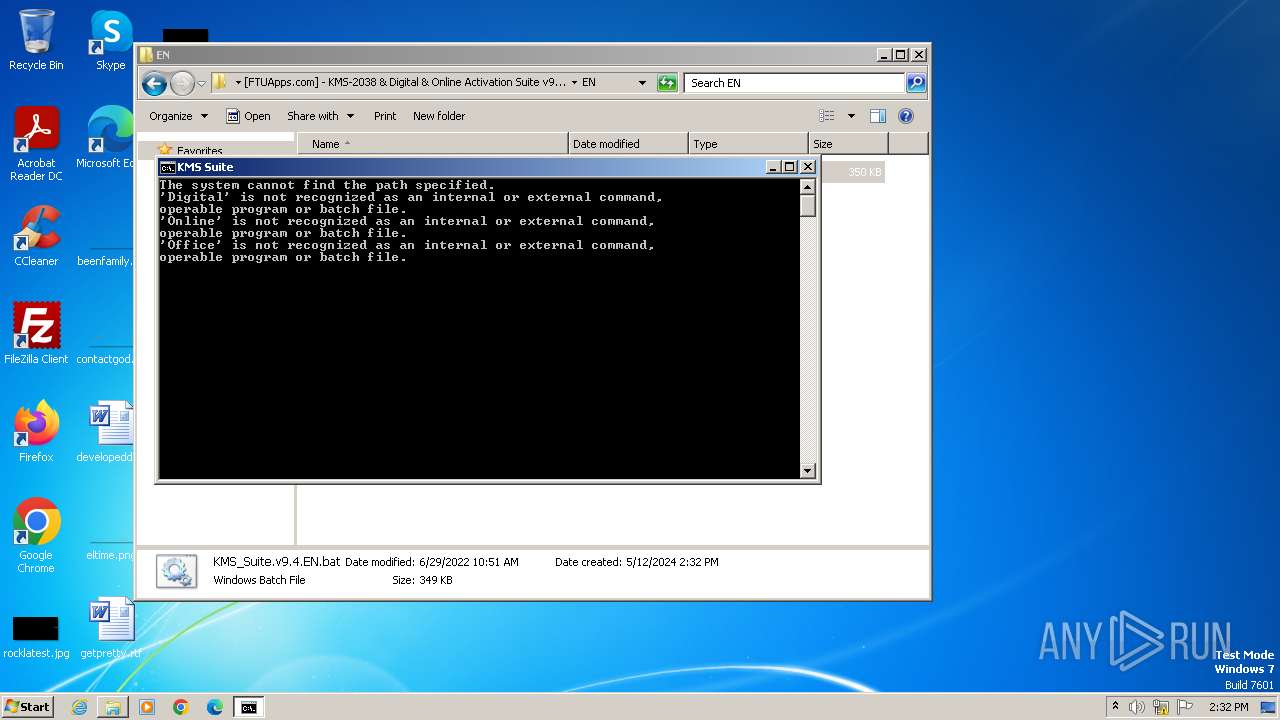
Task: Click the 350 KB size cell
Action: pos(864,172)
